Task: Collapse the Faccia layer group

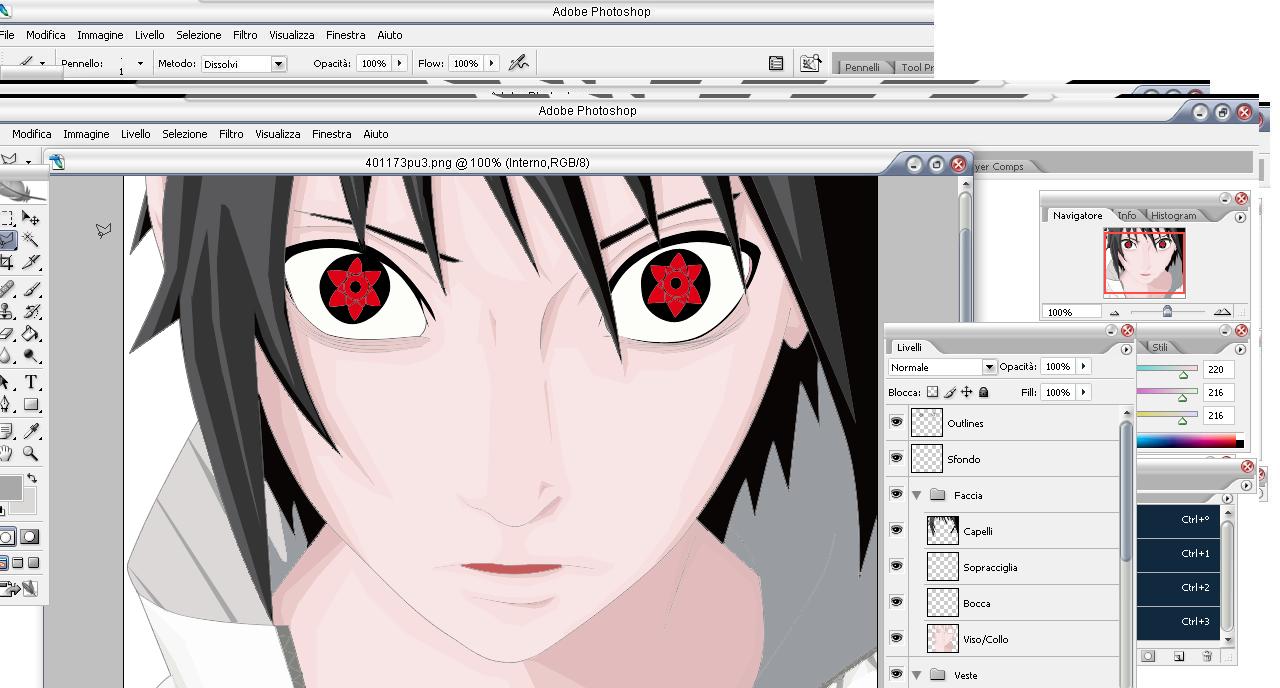Action: (x=916, y=495)
